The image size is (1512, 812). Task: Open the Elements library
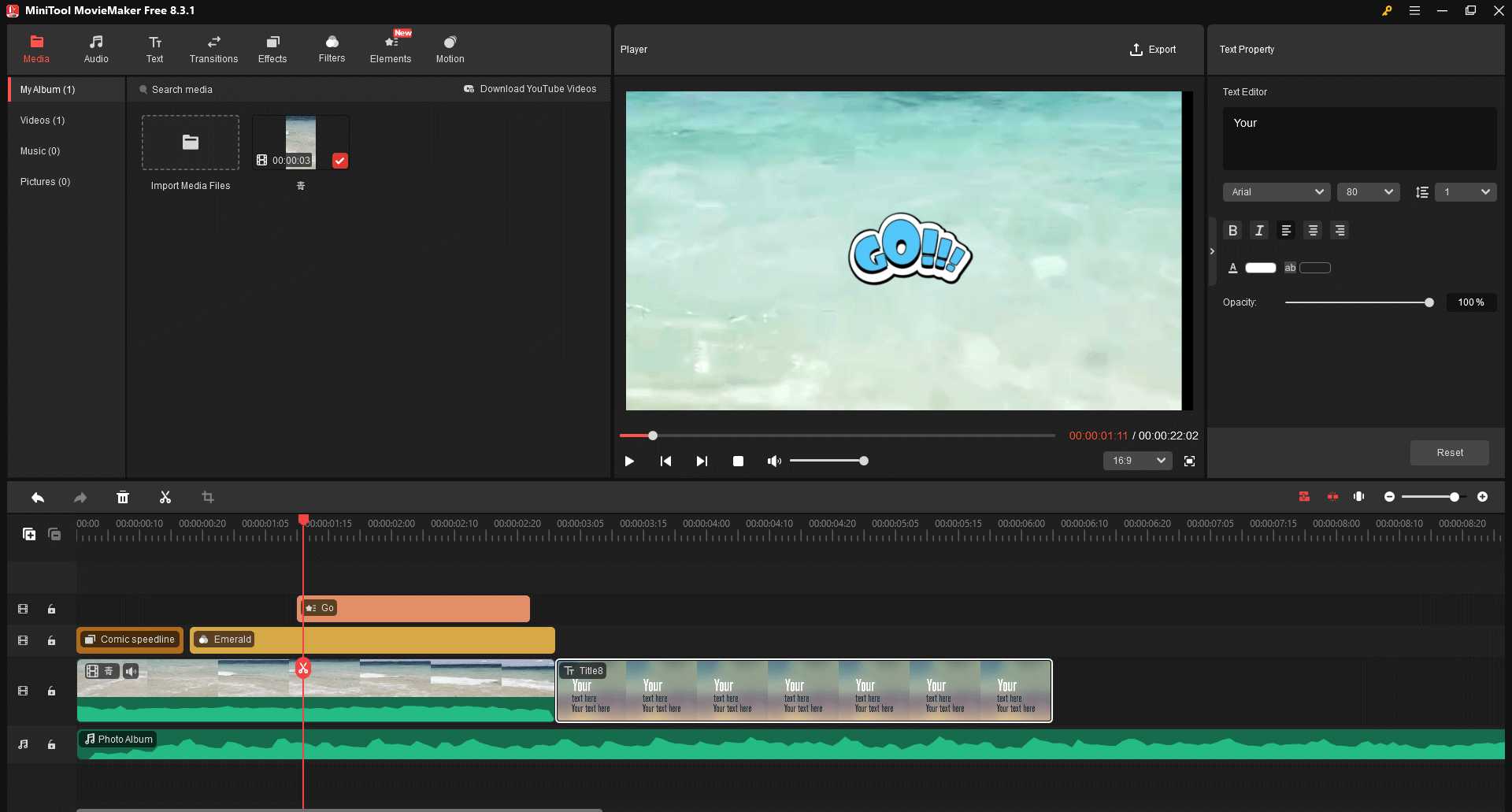391,49
